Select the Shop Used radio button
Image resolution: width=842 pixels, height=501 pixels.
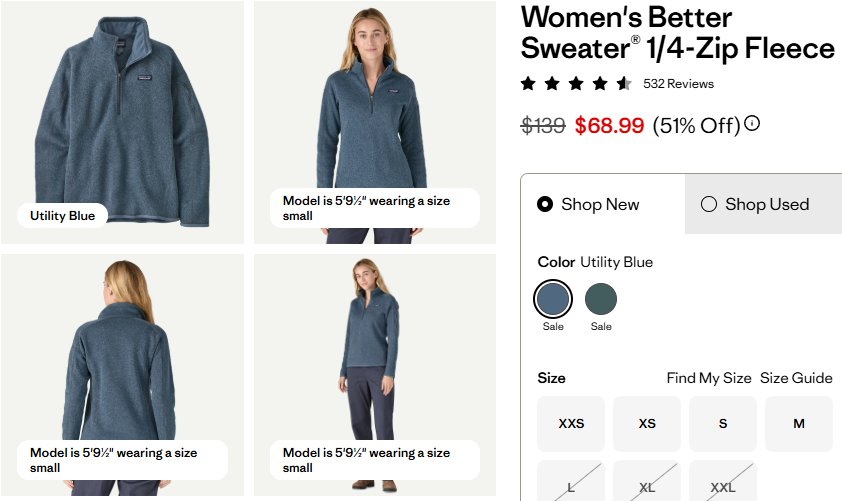(709, 204)
